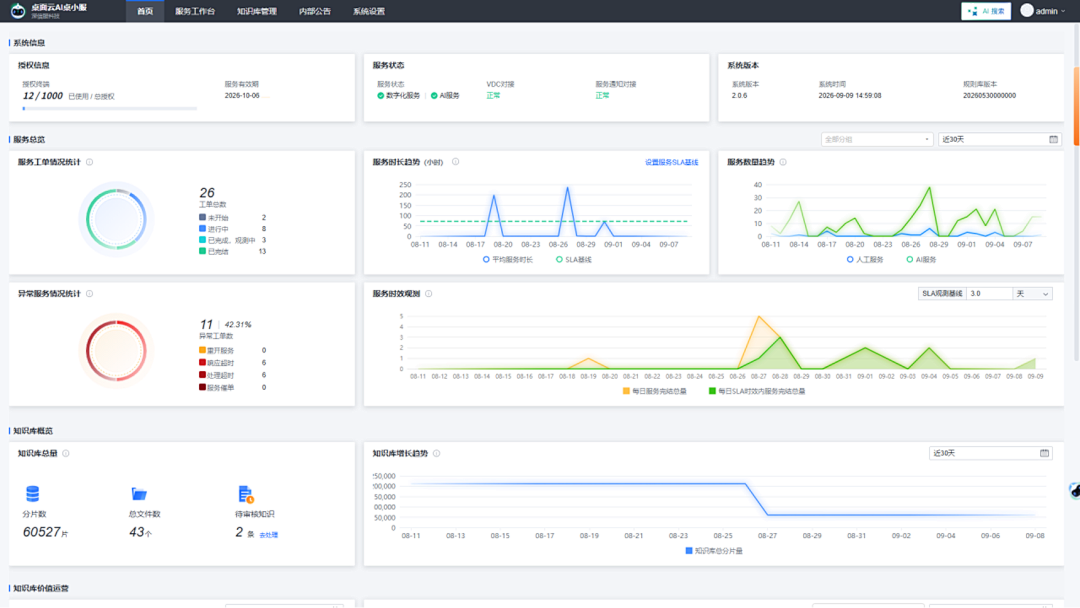Click the floating assistant icon at right edge

click(x=1074, y=490)
